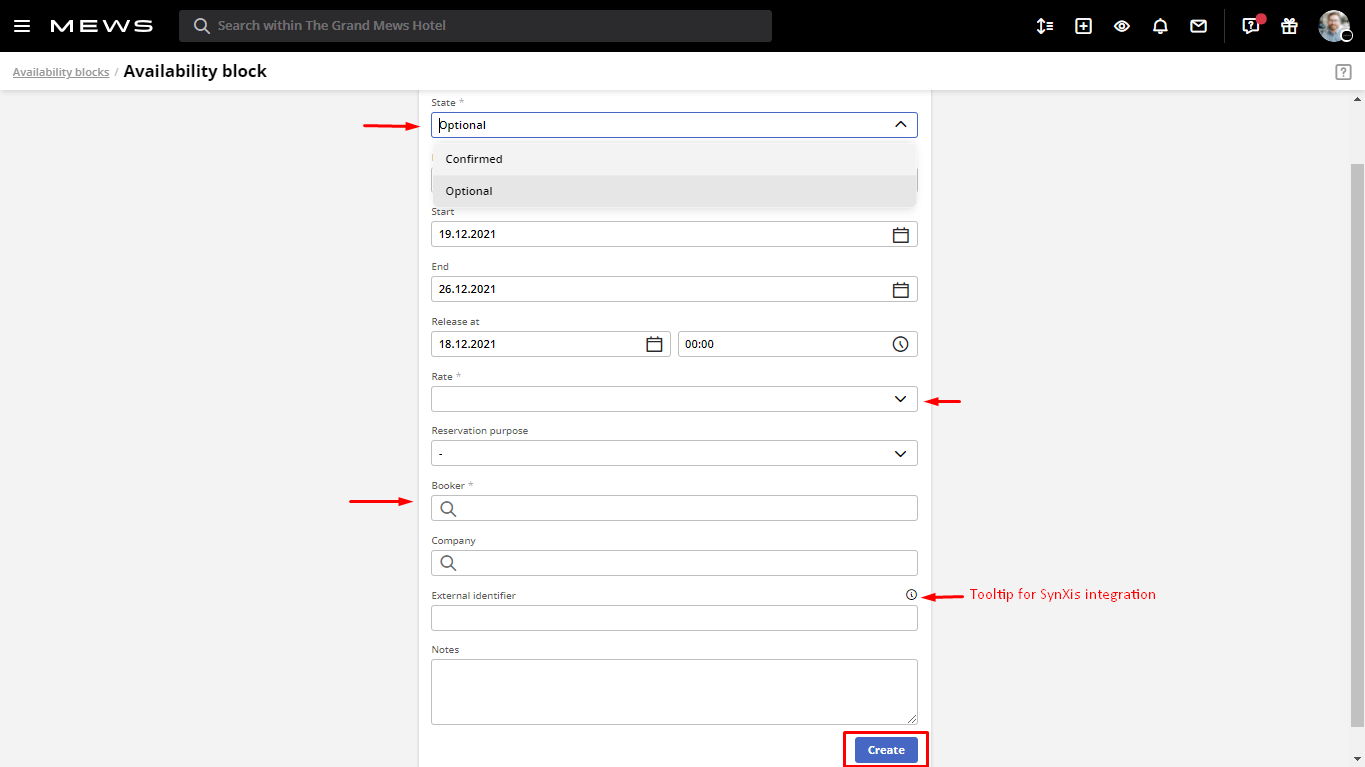Open the calendar picker for the Start date
1365x767 pixels.
click(900, 234)
